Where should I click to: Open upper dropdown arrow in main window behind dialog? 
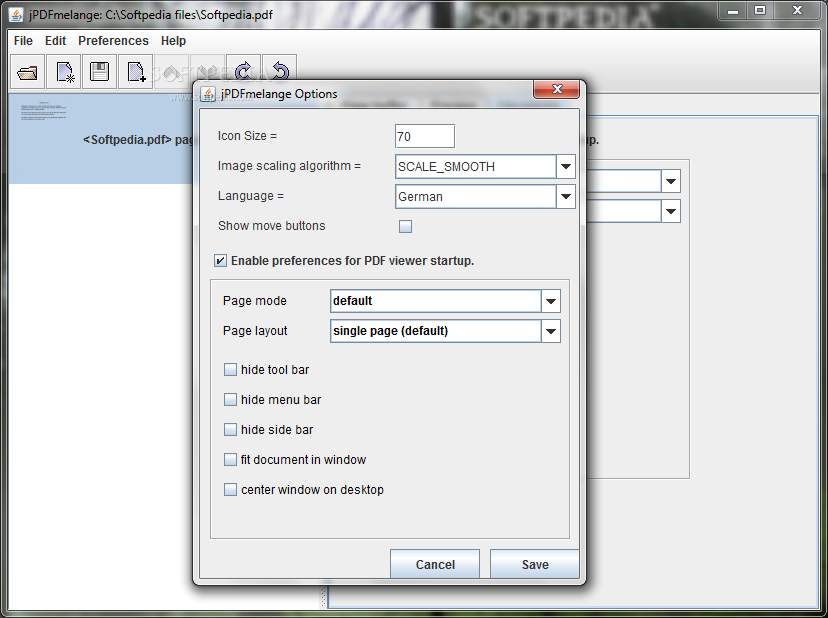tap(671, 181)
